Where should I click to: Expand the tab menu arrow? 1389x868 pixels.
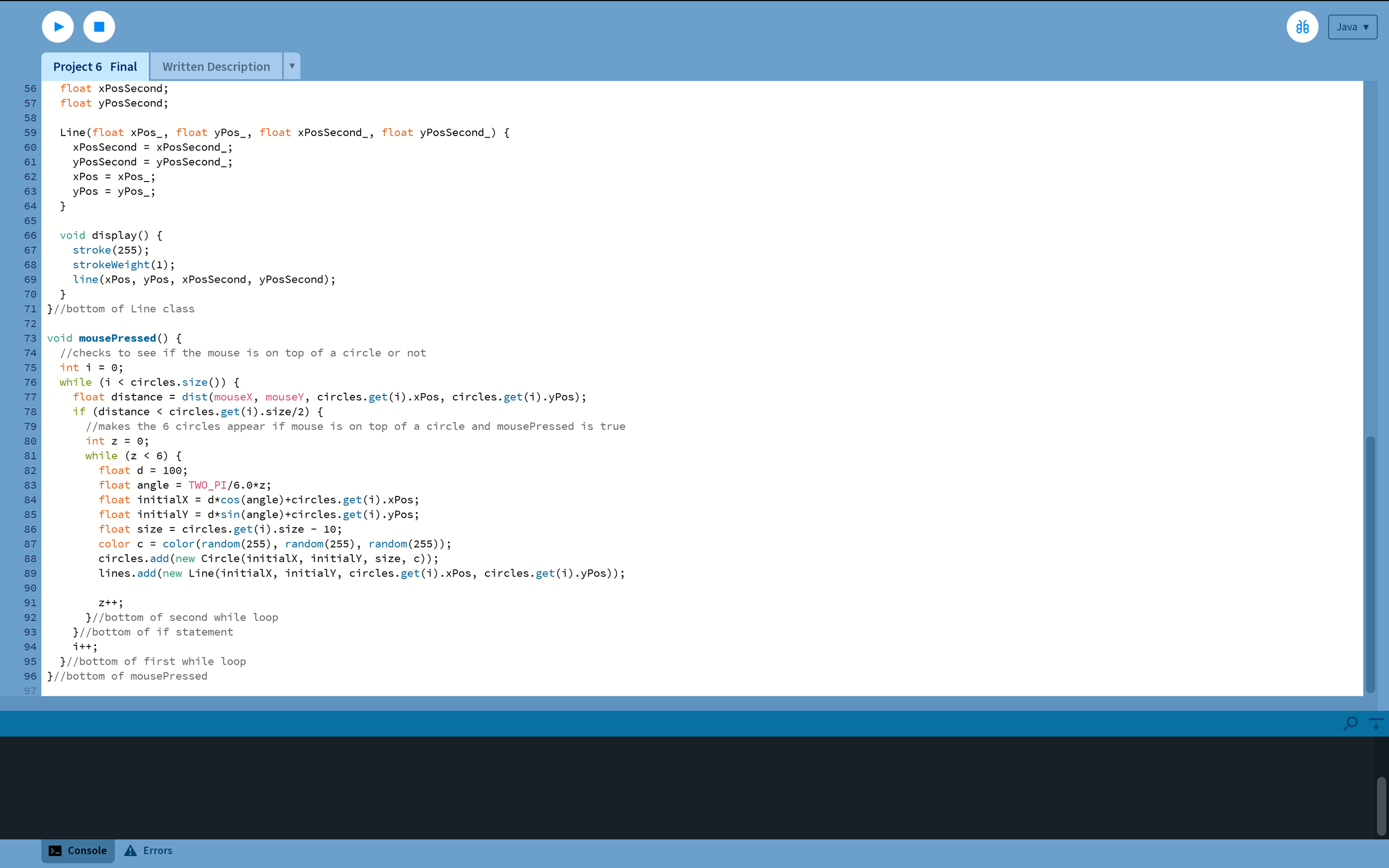pyautogui.click(x=292, y=66)
